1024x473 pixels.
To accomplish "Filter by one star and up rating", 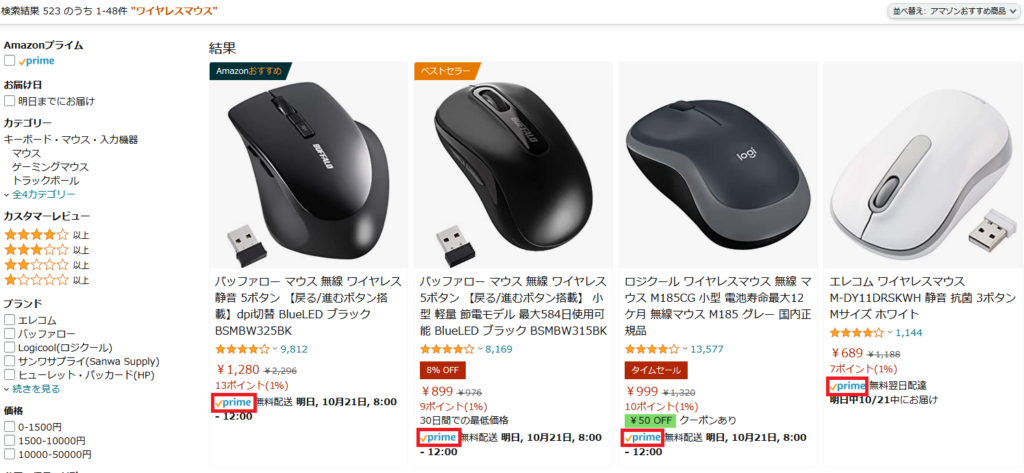I will pos(36,280).
